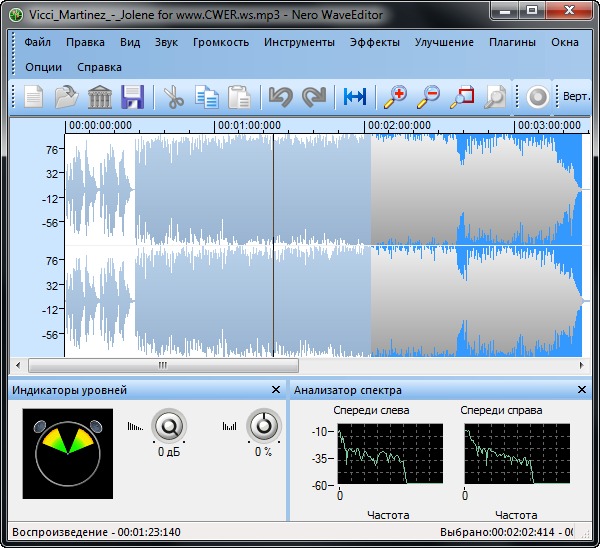Click the Copy icon in the toolbar
The width and height of the screenshot is (600, 548).
206,97
